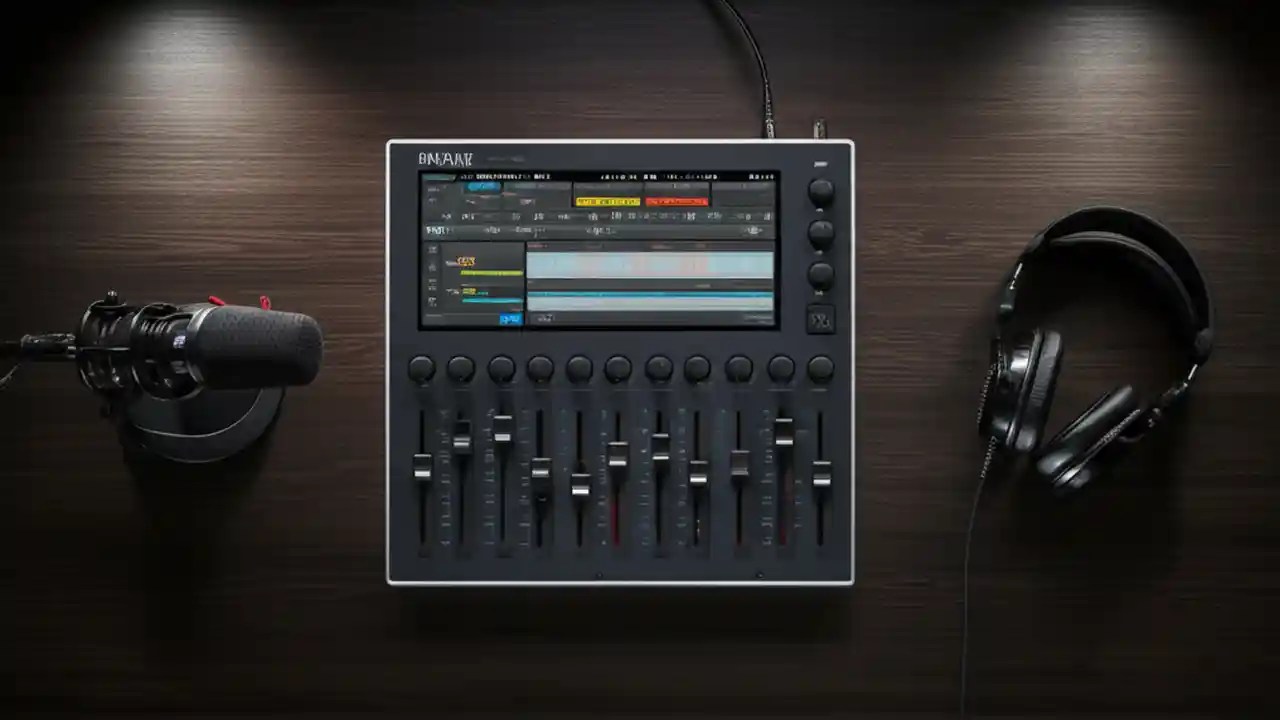Select the first icon in the left track sidebar

pos(433,248)
